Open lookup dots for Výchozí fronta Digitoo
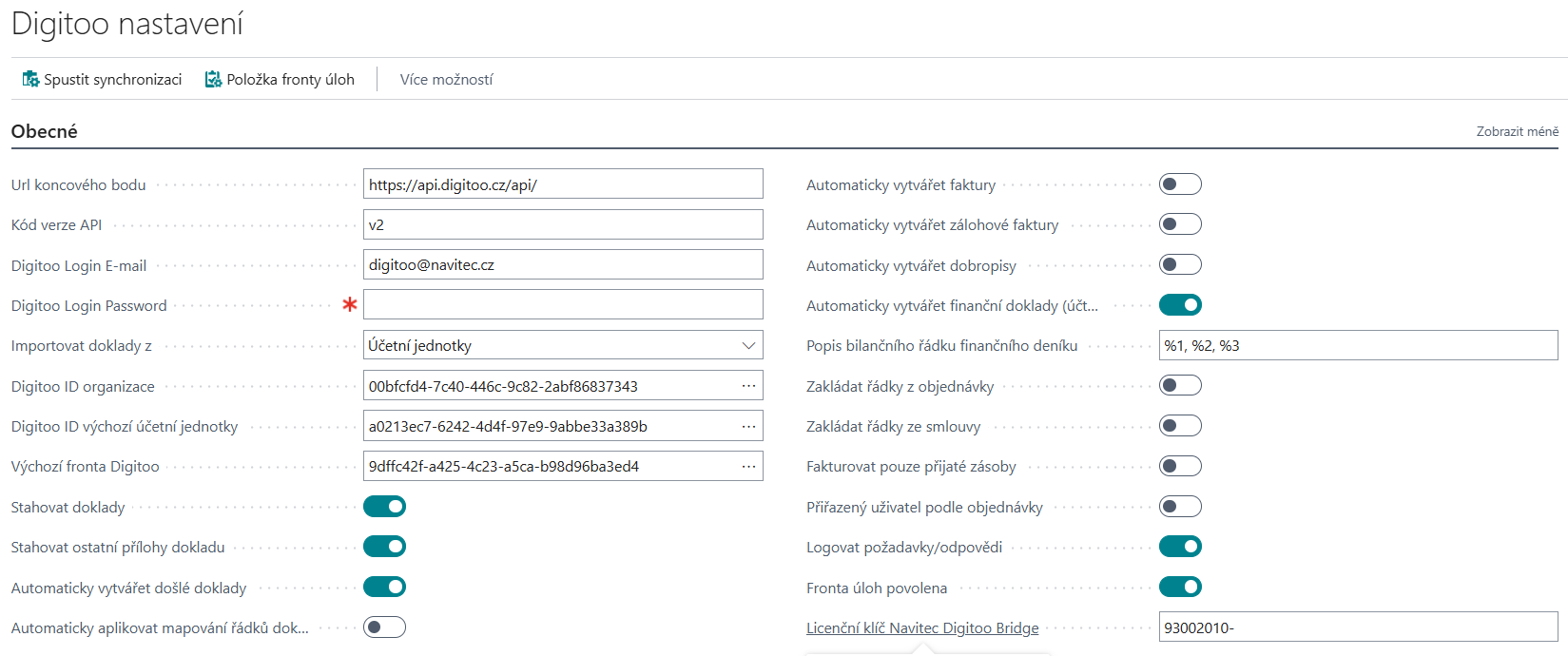Image resolution: width=1568 pixels, height=656 pixels. point(748,466)
